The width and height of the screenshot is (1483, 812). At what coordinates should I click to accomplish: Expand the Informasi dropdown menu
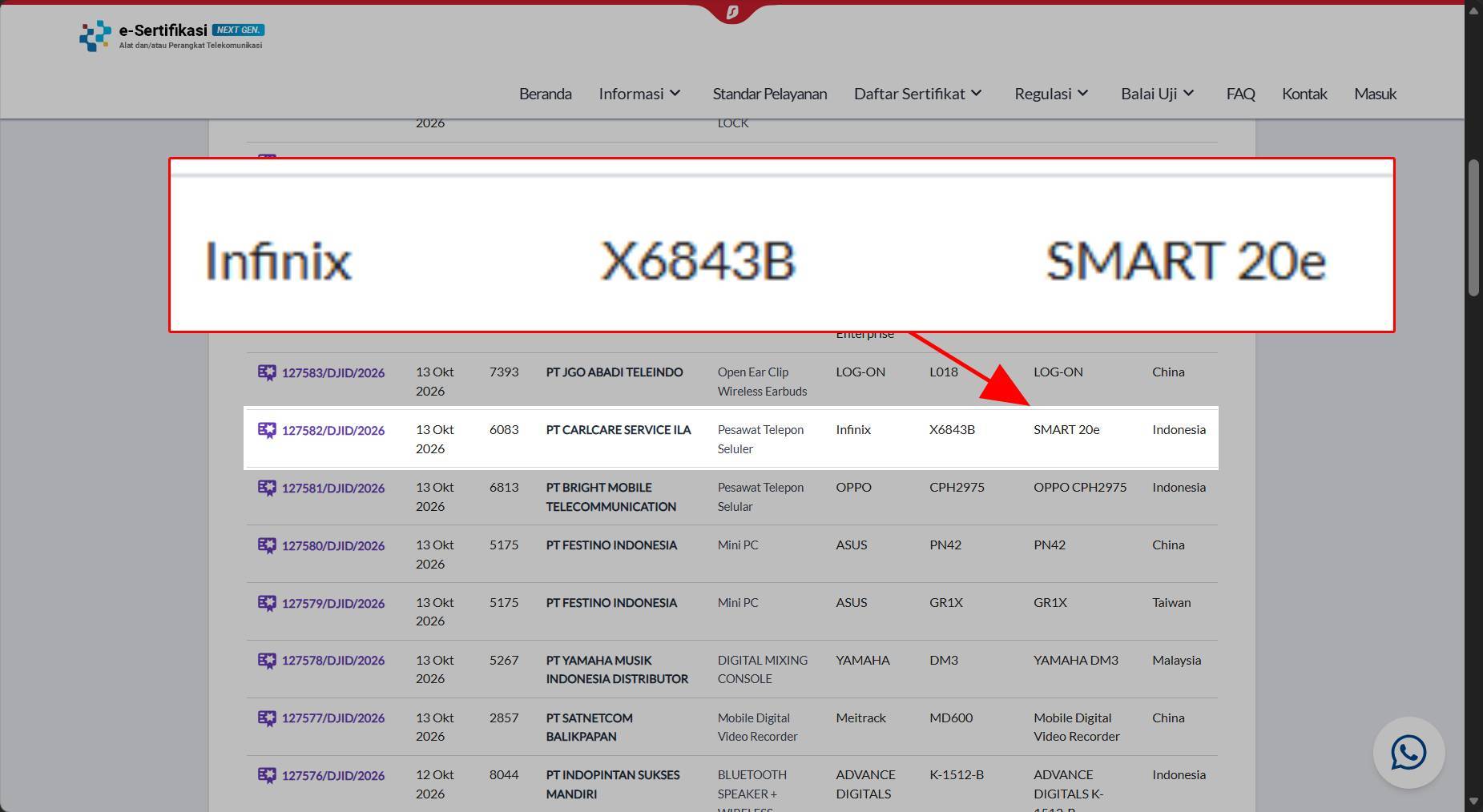point(639,94)
